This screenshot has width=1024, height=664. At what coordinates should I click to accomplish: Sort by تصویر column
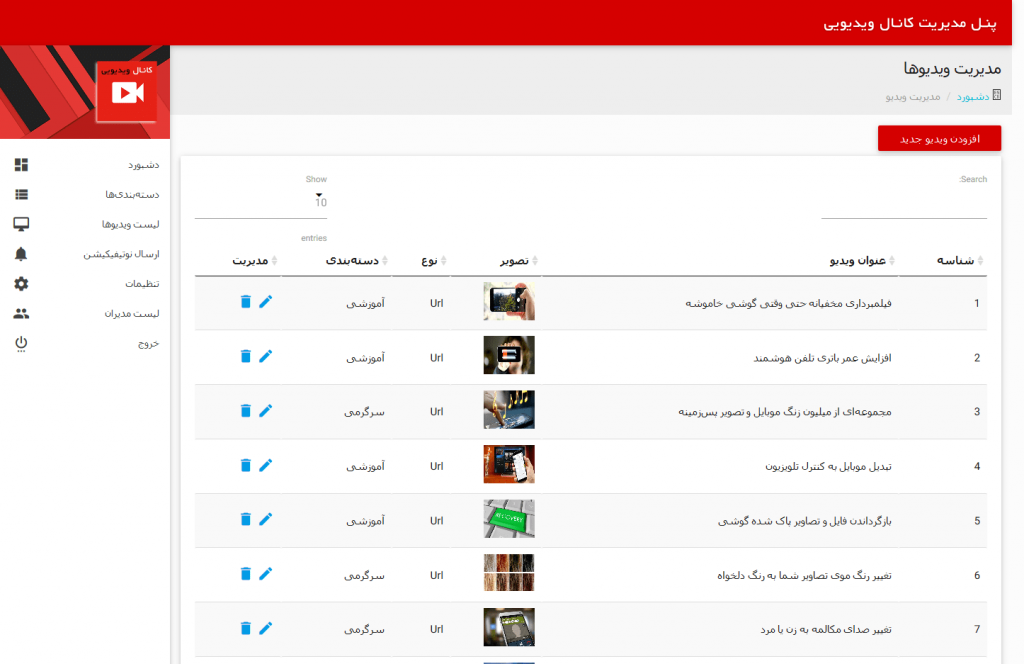(519, 261)
